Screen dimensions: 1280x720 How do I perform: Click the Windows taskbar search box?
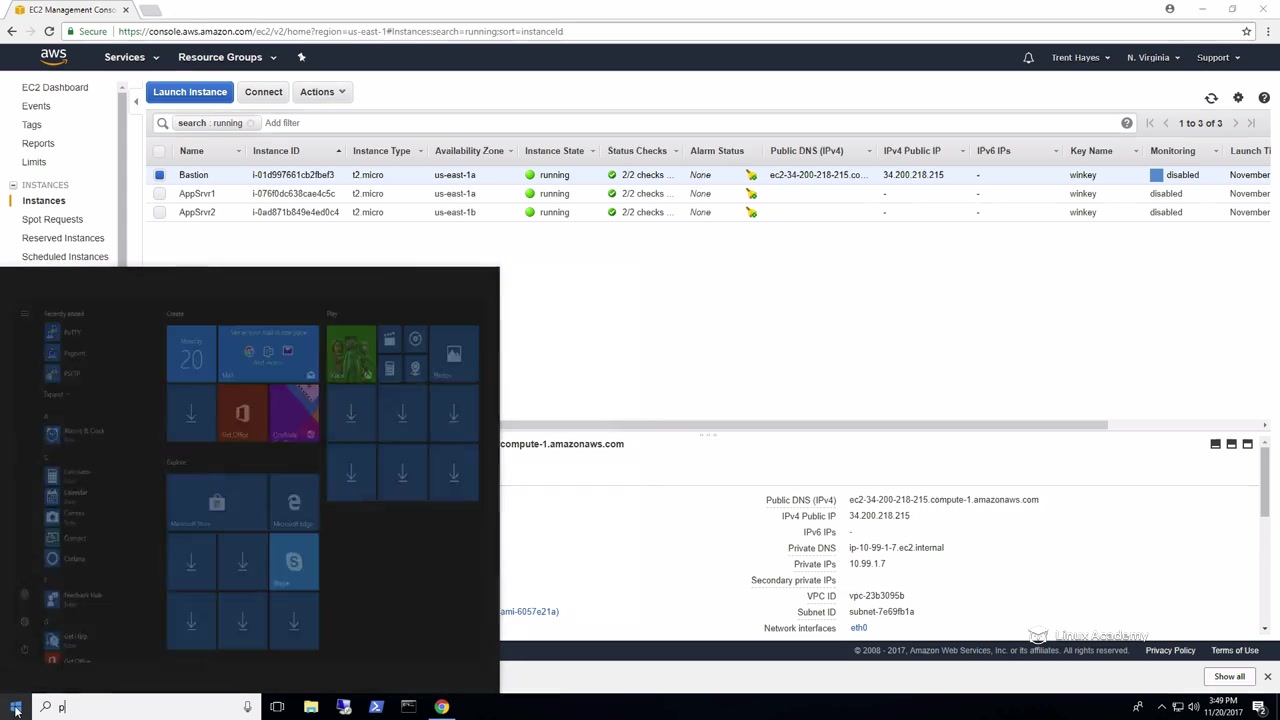click(x=146, y=707)
